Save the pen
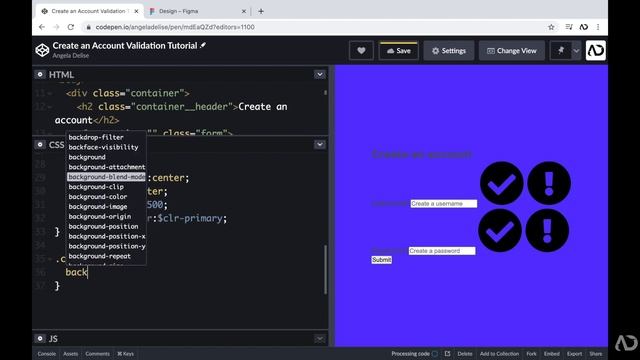The height and width of the screenshot is (360, 640). click(398, 51)
